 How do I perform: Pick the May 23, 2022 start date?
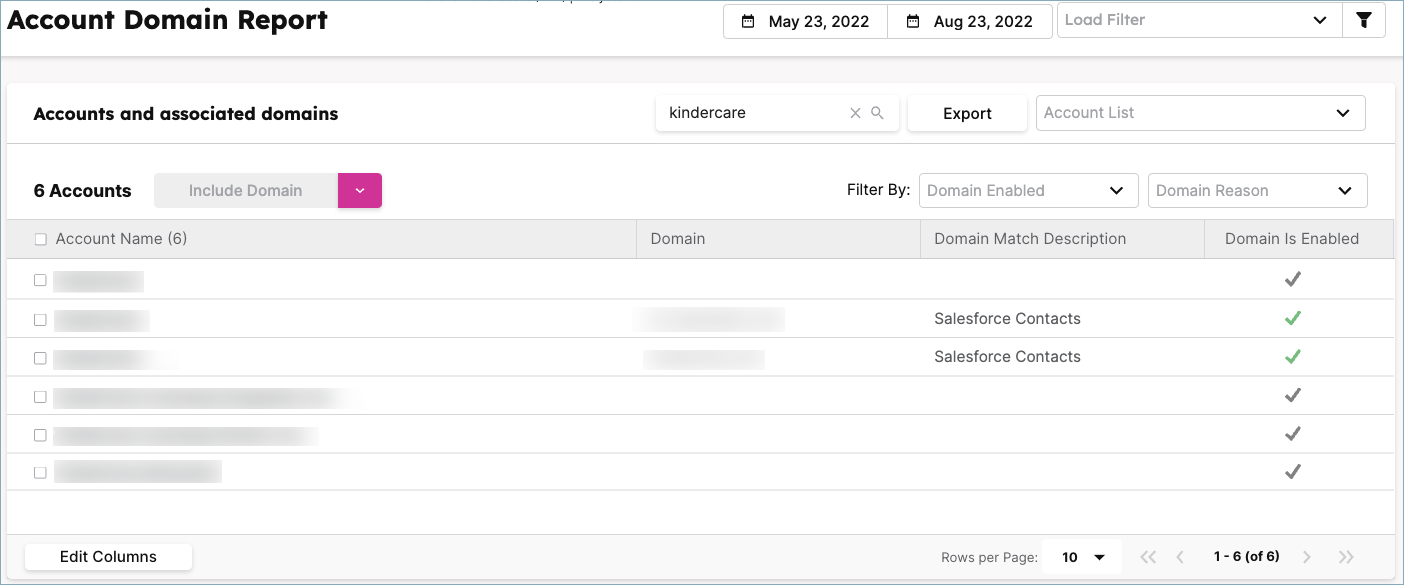point(806,22)
